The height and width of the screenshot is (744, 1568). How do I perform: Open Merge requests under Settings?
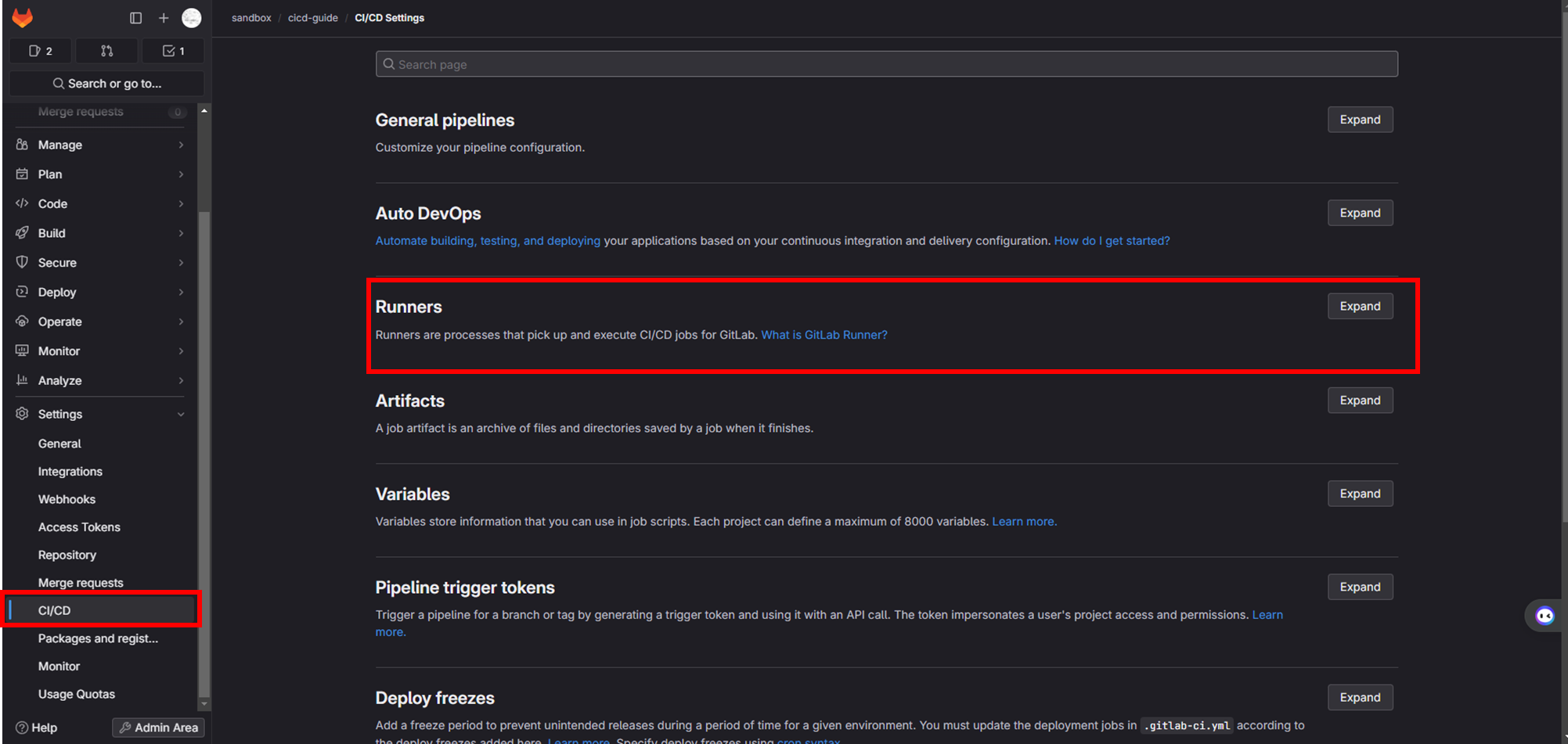[x=81, y=583]
